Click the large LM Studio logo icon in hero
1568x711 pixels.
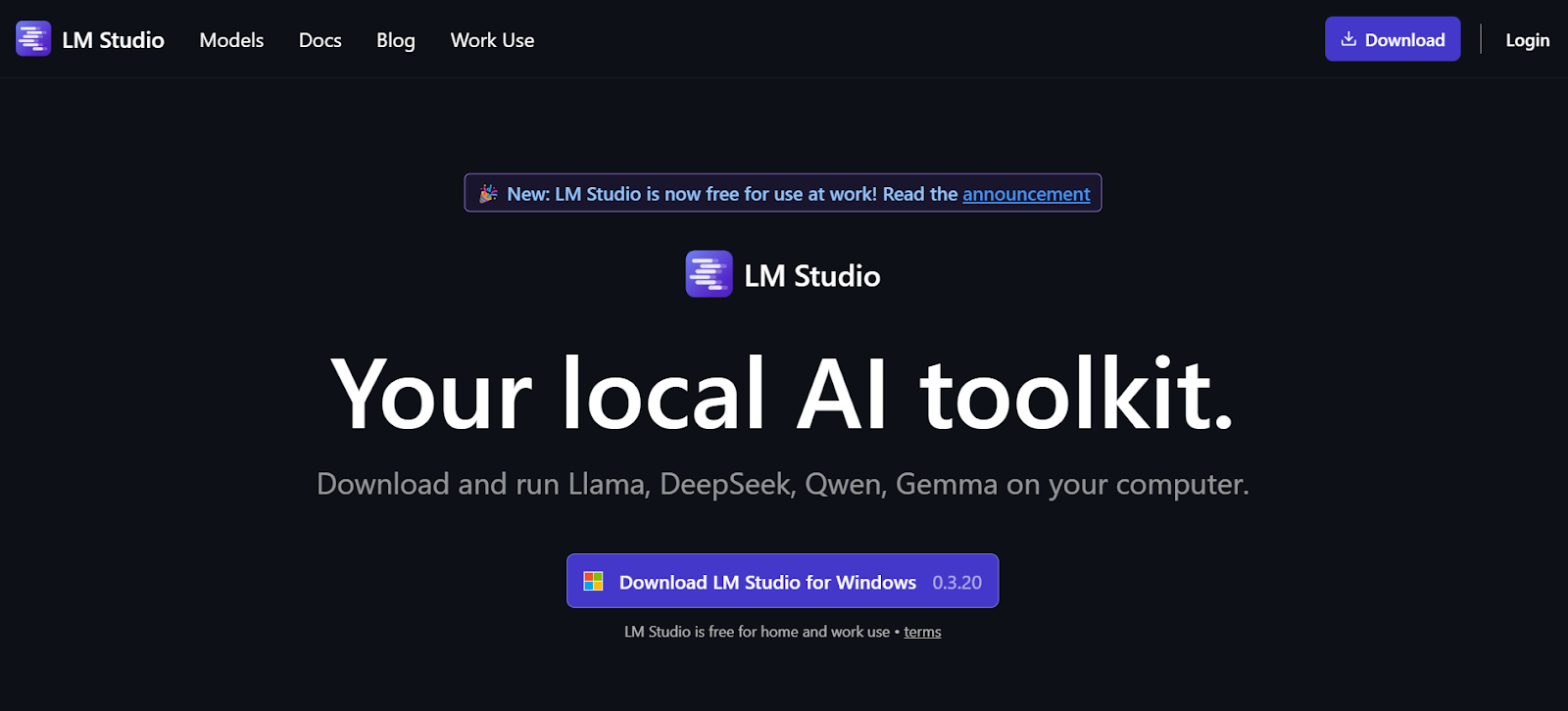(x=709, y=274)
